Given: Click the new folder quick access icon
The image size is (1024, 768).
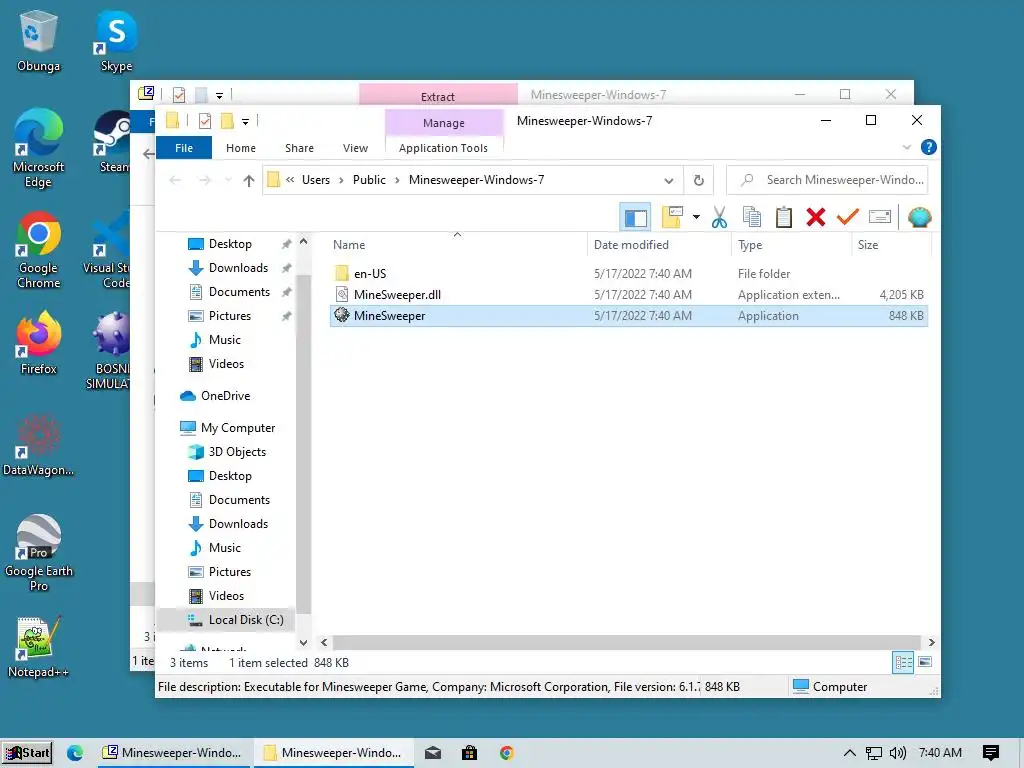Looking at the screenshot, I should click(227, 121).
